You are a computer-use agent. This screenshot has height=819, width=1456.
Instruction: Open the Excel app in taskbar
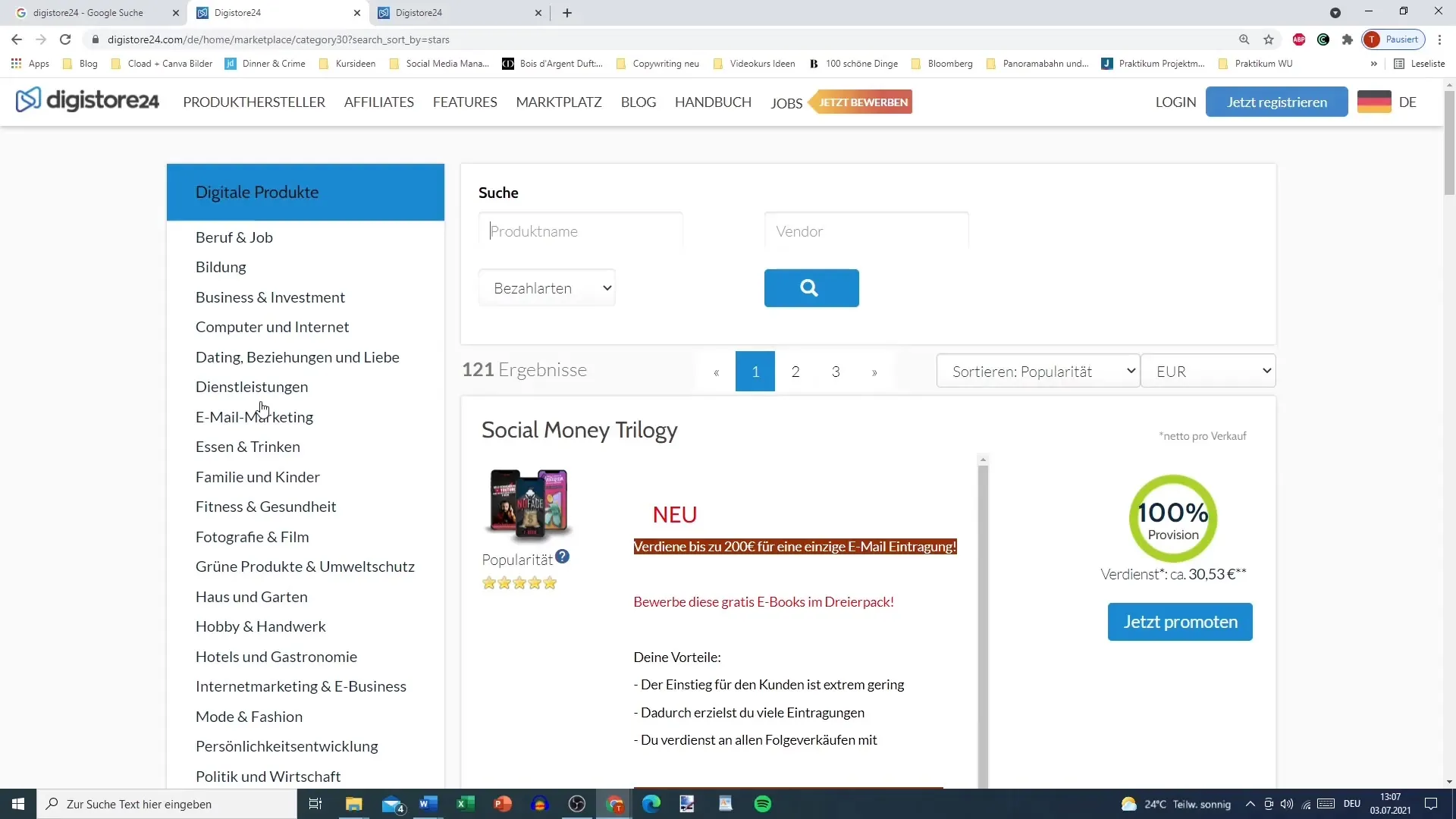tap(466, 804)
